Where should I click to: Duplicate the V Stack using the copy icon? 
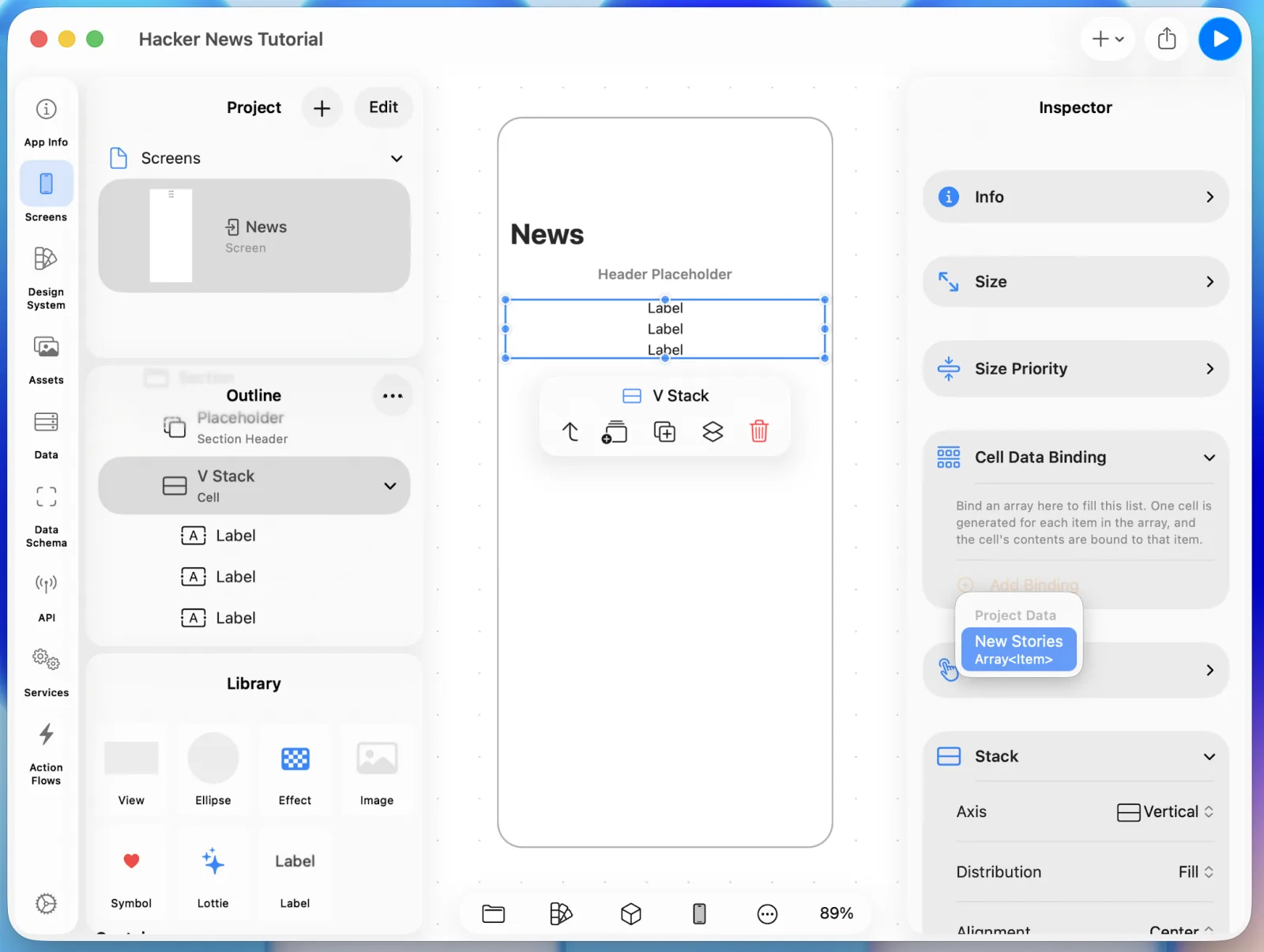coord(664,431)
